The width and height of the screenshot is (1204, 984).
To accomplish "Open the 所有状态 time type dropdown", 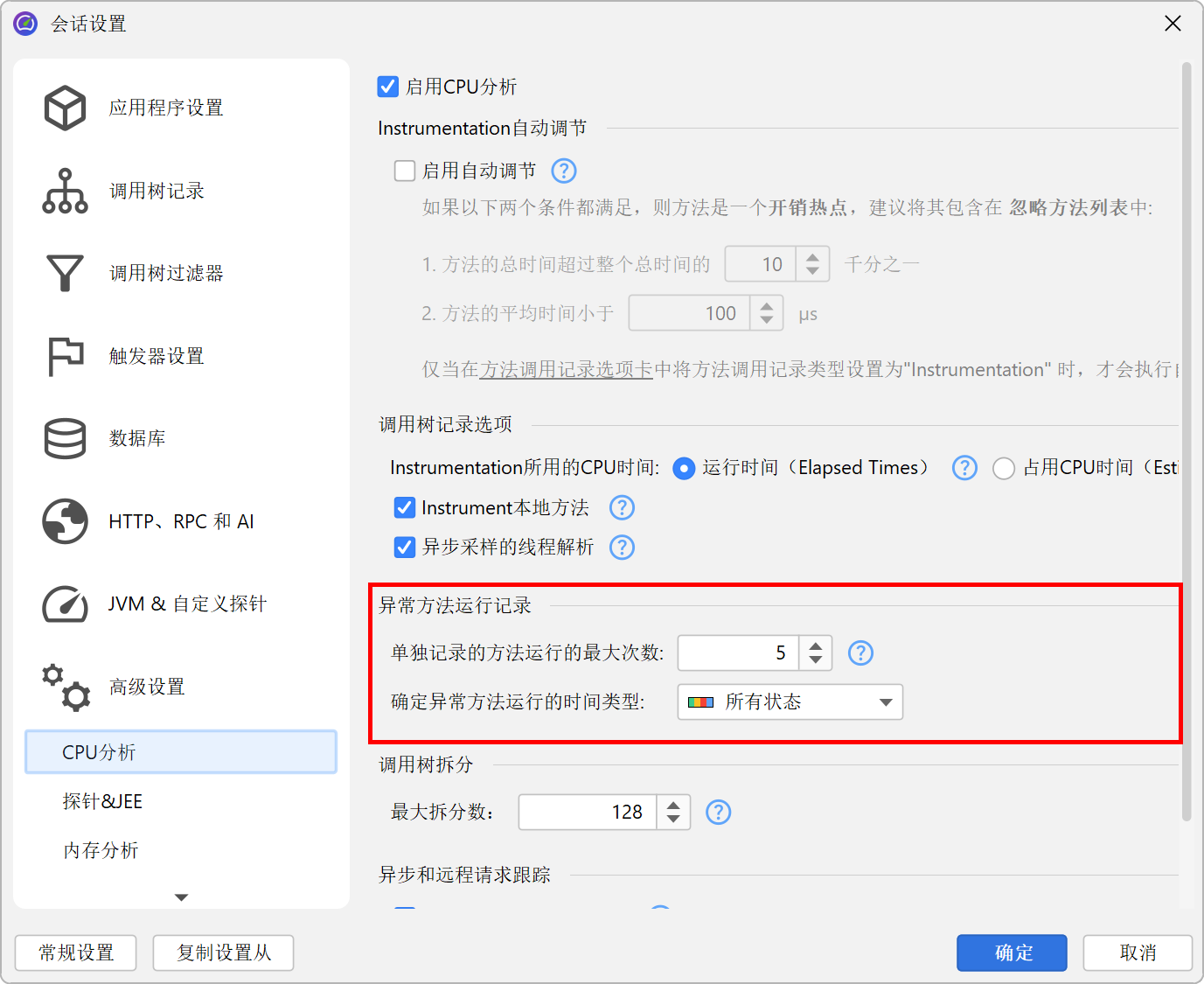I will (x=790, y=702).
